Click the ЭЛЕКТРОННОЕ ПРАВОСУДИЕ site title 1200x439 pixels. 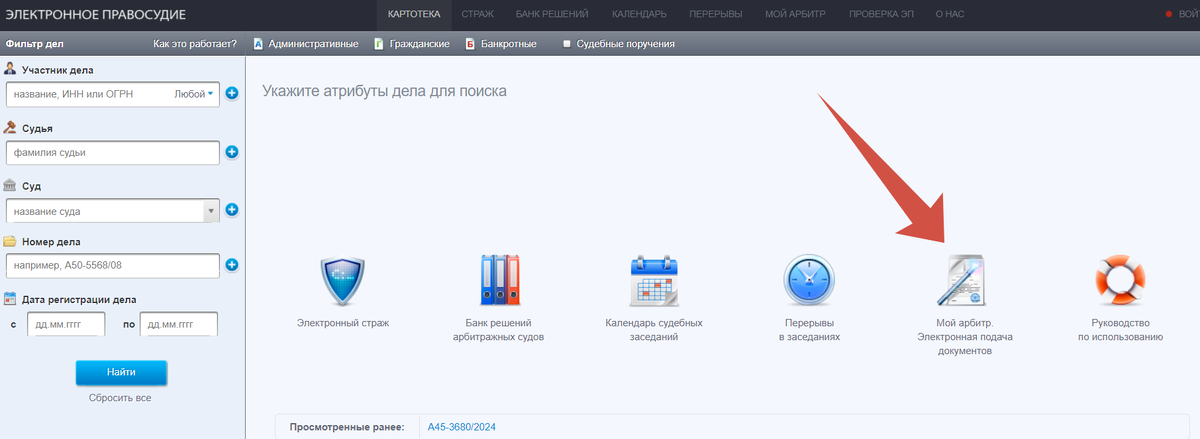click(95, 15)
